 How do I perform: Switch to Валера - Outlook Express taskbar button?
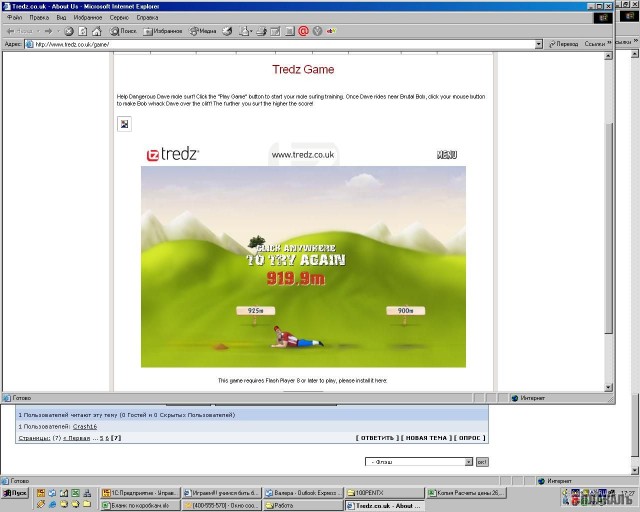click(304, 493)
